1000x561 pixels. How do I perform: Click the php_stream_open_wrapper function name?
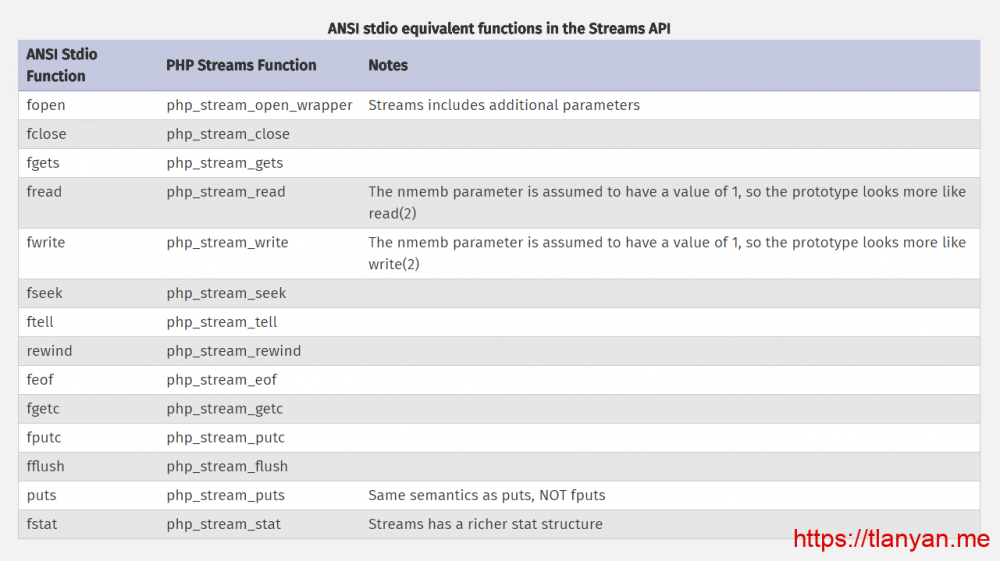(x=259, y=105)
